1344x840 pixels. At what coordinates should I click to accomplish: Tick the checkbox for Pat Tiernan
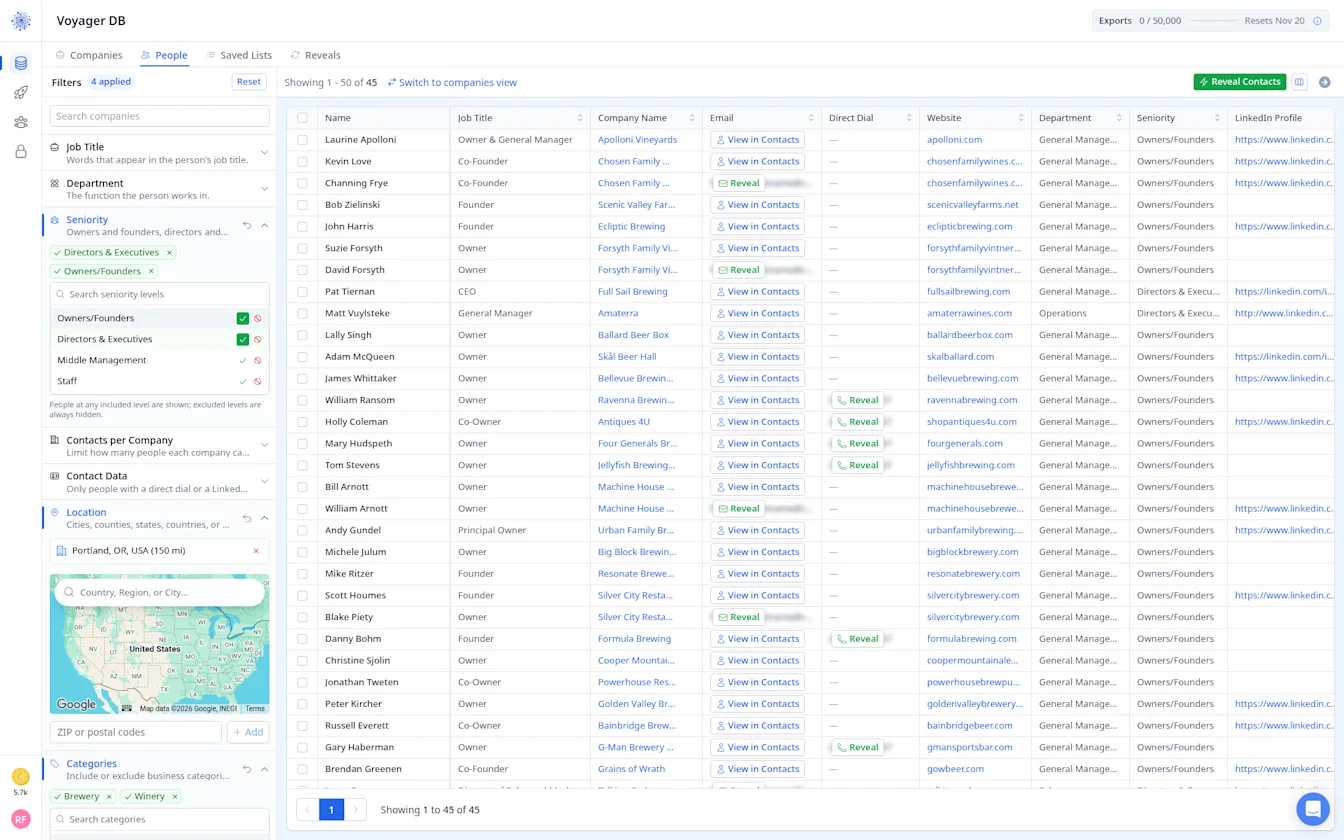[x=302, y=292]
